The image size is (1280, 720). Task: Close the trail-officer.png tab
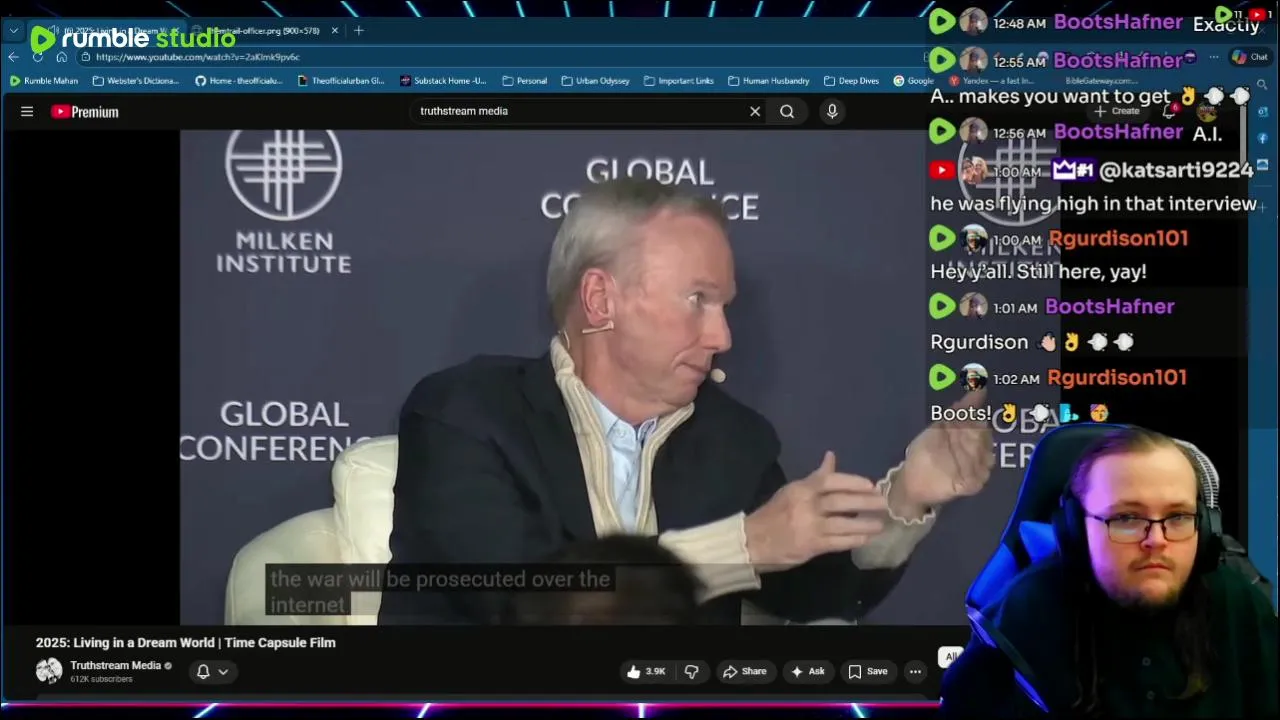click(335, 30)
